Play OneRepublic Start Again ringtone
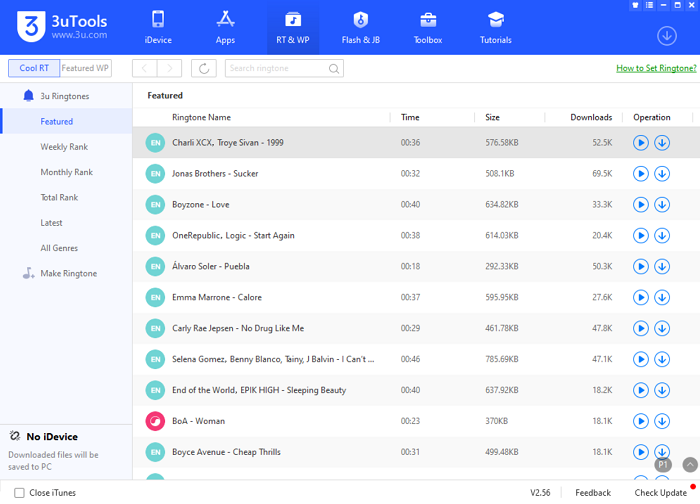The image size is (700, 504). click(x=641, y=235)
